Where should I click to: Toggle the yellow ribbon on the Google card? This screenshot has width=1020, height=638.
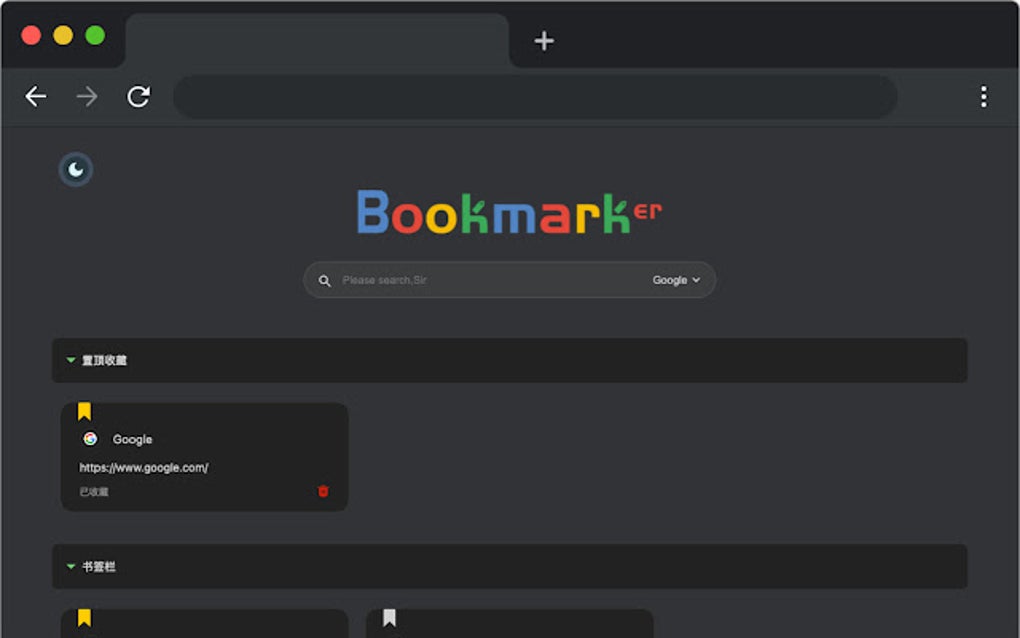point(84,409)
